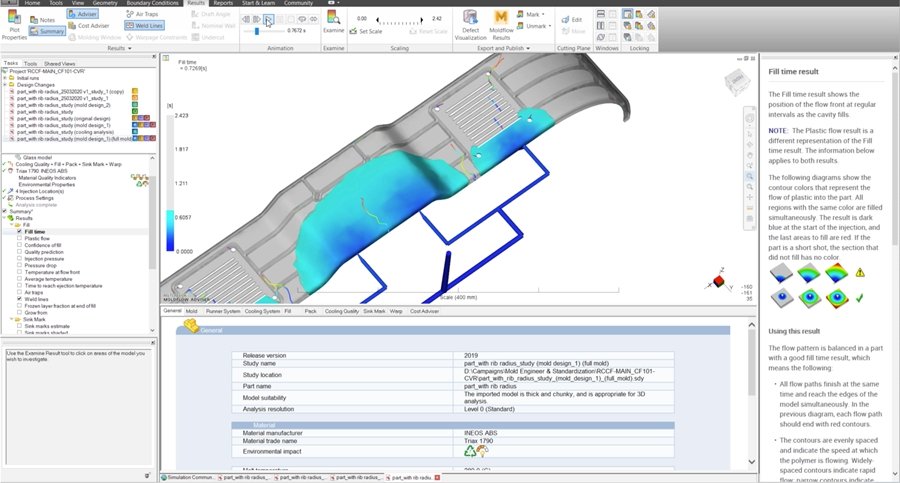Step animation backward one frame
This screenshot has height=483, width=900.
click(x=246, y=19)
